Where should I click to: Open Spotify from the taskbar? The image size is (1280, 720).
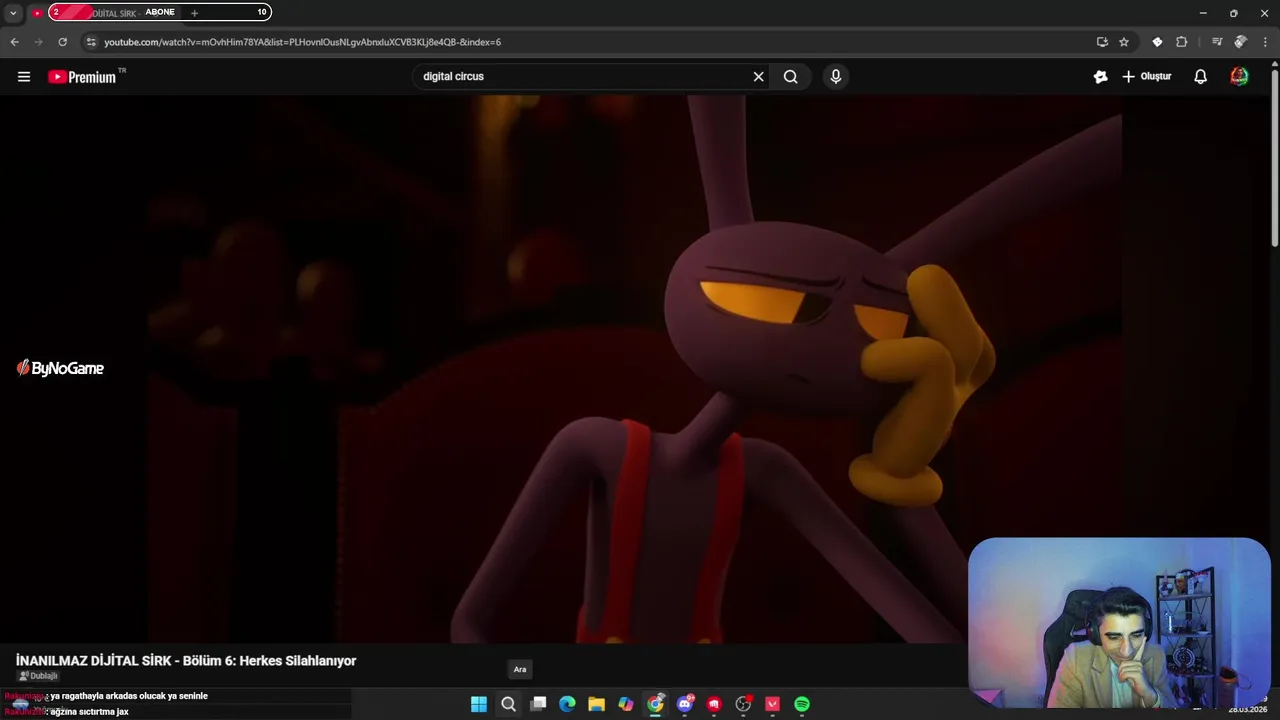802,704
